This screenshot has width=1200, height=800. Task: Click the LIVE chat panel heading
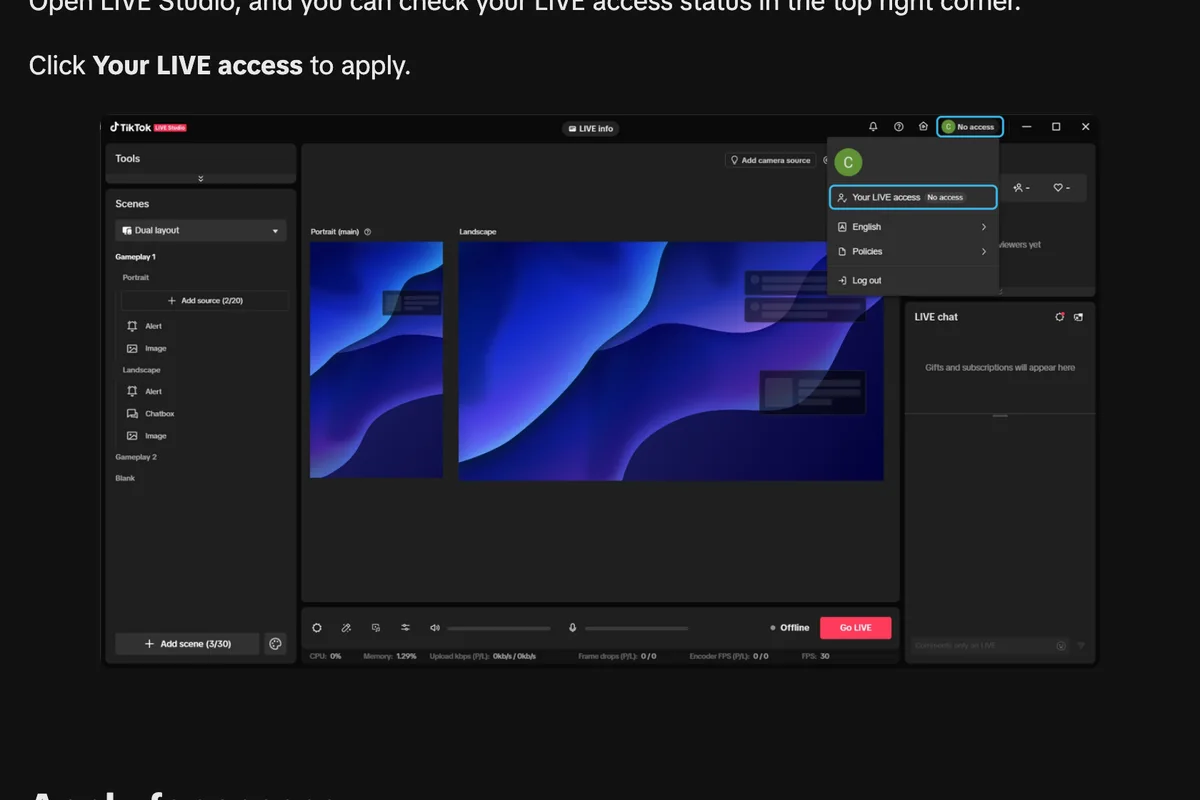click(936, 317)
